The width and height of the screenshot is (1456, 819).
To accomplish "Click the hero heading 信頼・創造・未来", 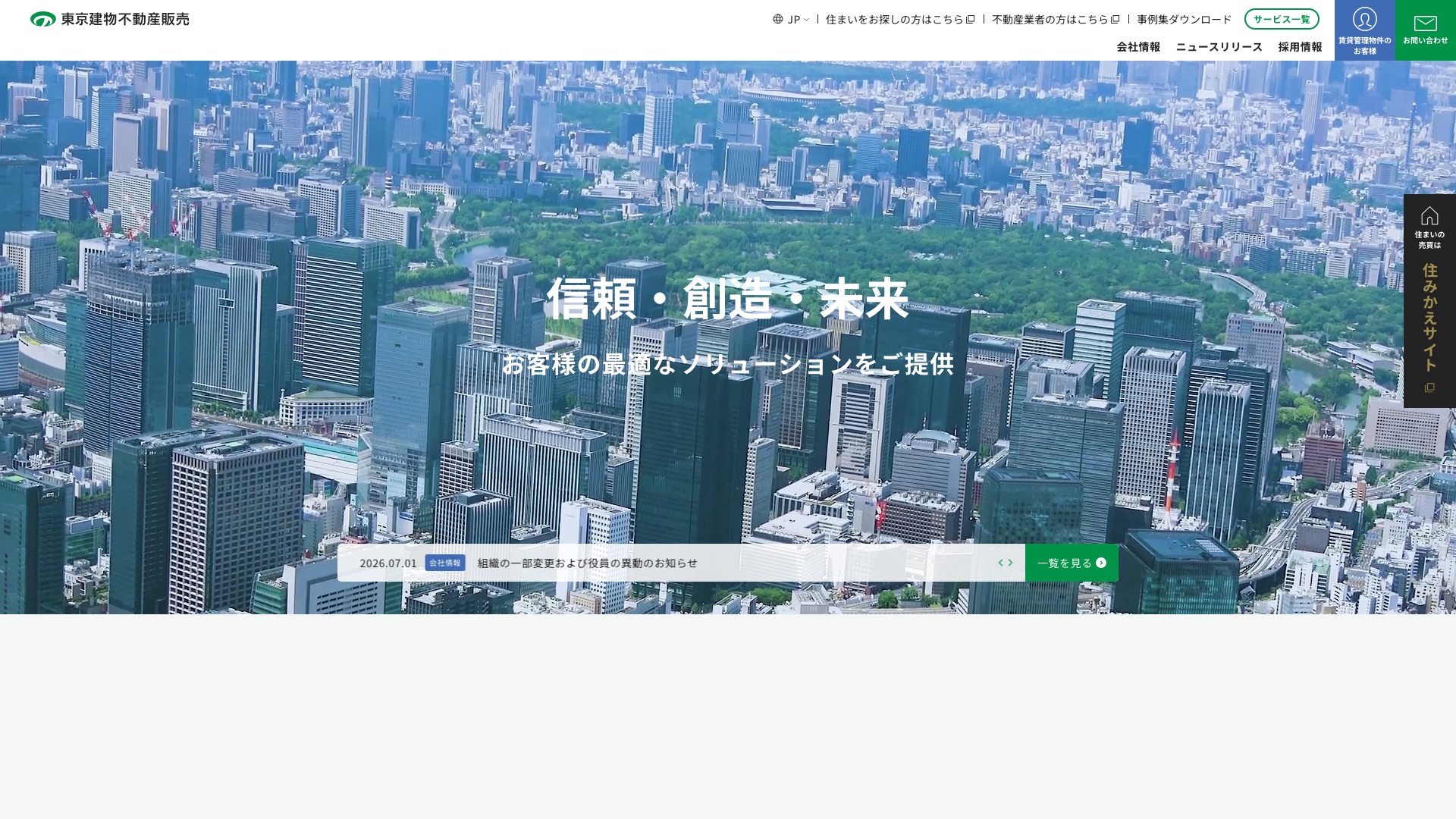I will coord(728,298).
